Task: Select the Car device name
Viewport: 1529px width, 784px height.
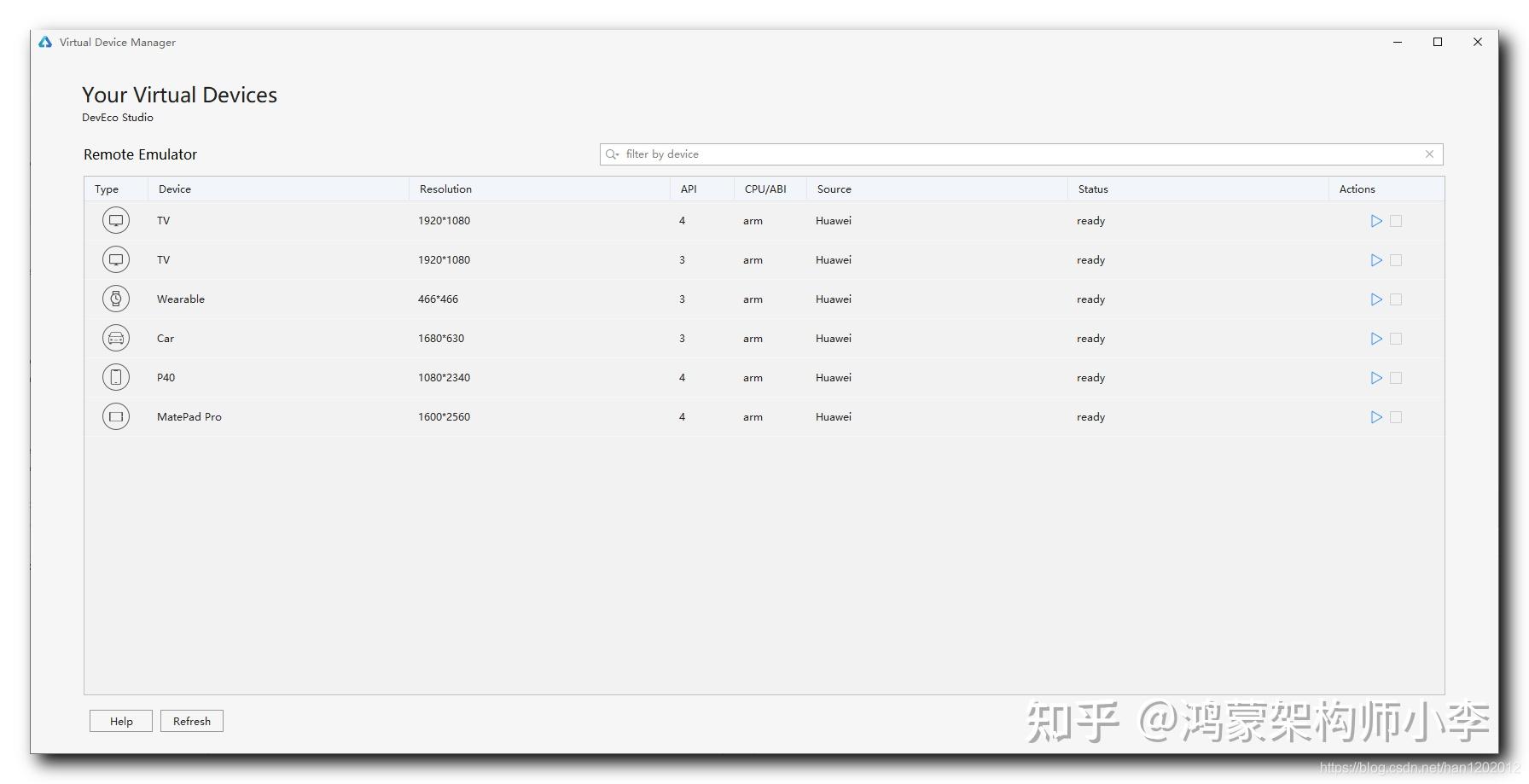Action: pos(166,339)
